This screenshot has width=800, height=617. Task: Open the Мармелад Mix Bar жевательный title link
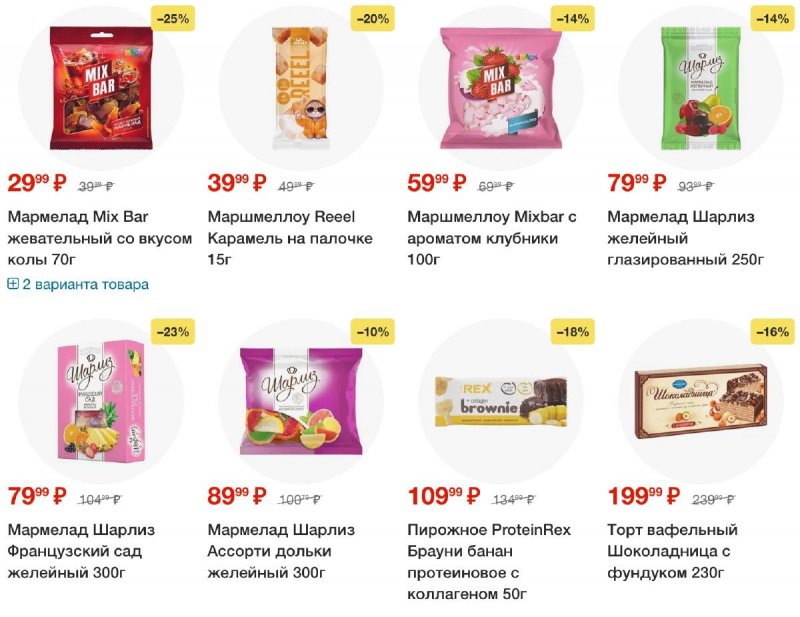(x=99, y=238)
